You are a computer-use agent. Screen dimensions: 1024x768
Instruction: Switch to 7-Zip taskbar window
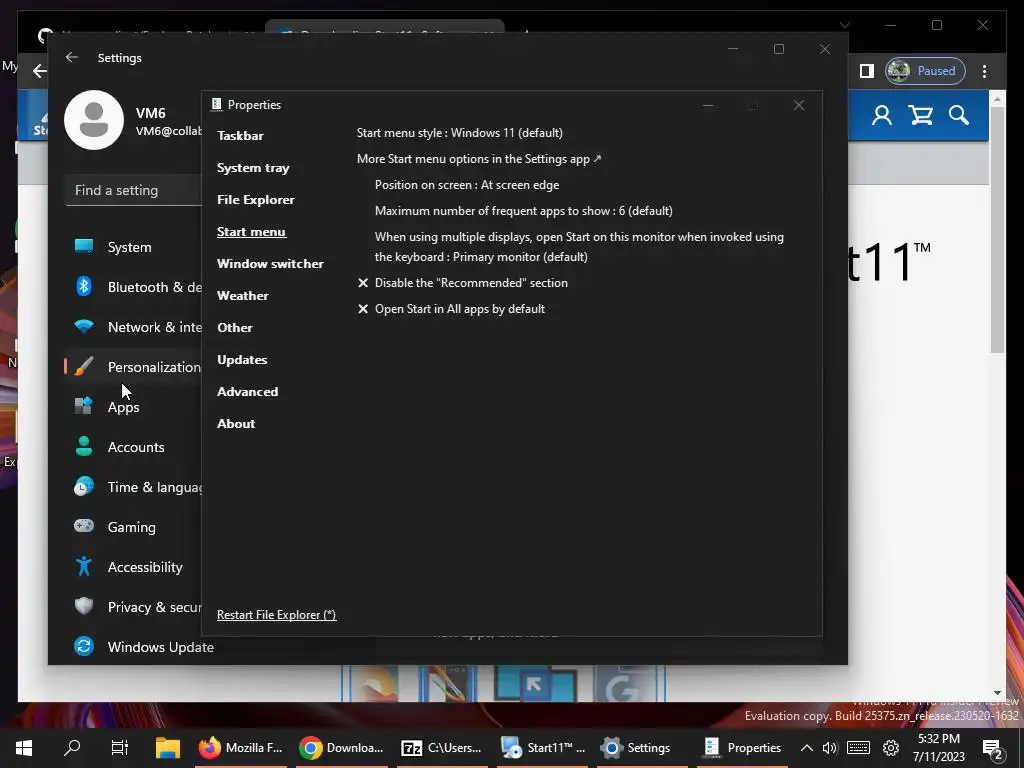[442, 748]
